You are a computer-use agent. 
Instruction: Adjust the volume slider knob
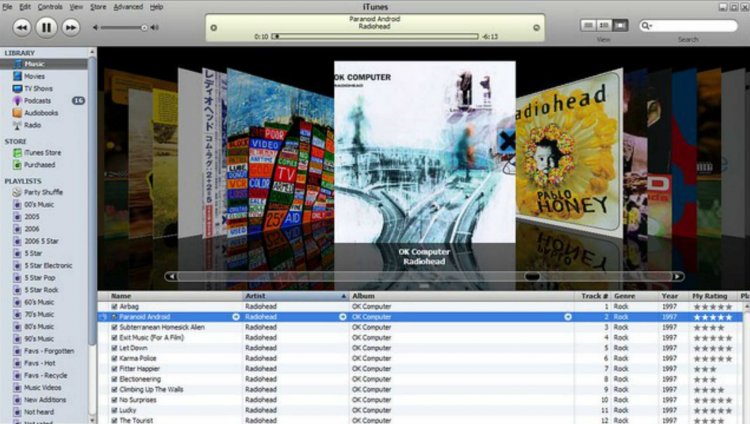coord(144,28)
